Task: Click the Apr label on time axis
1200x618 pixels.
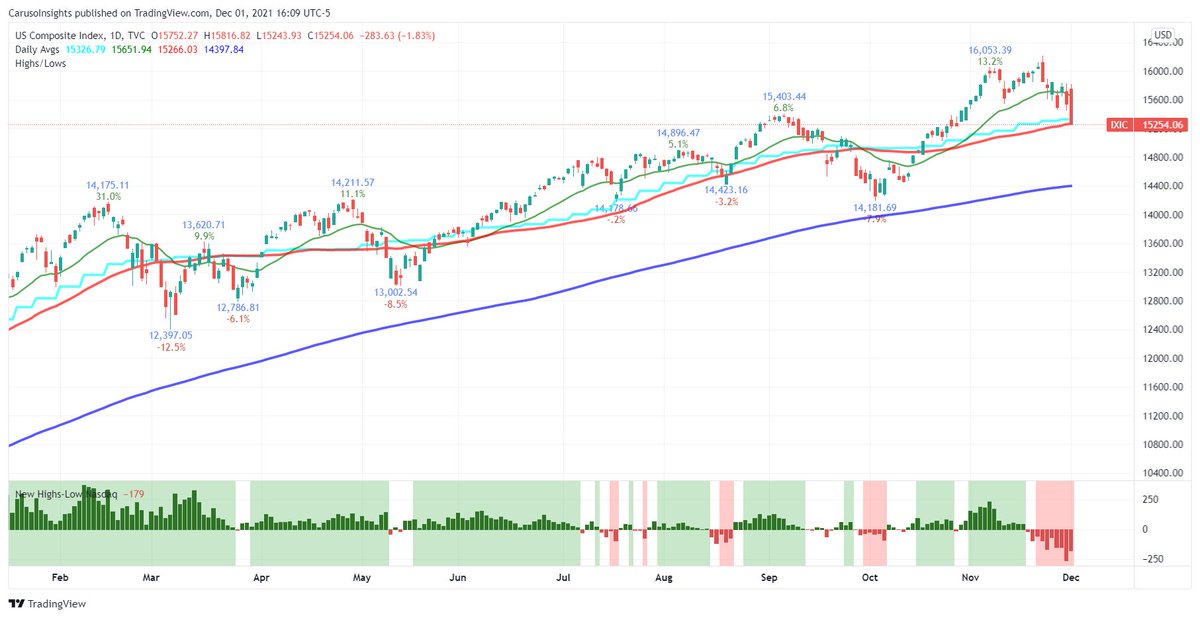Action: [261, 578]
